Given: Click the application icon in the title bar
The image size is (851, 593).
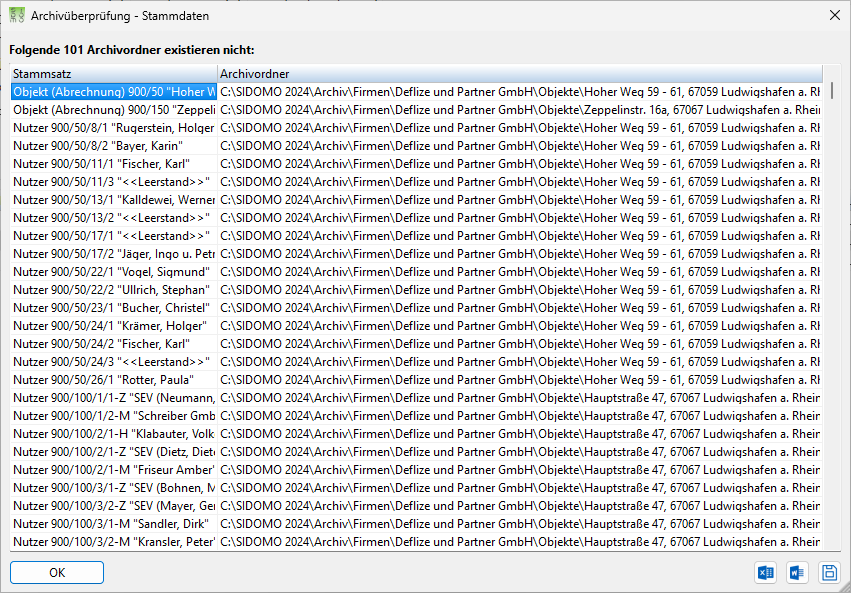Looking at the screenshot, I should coord(17,15).
